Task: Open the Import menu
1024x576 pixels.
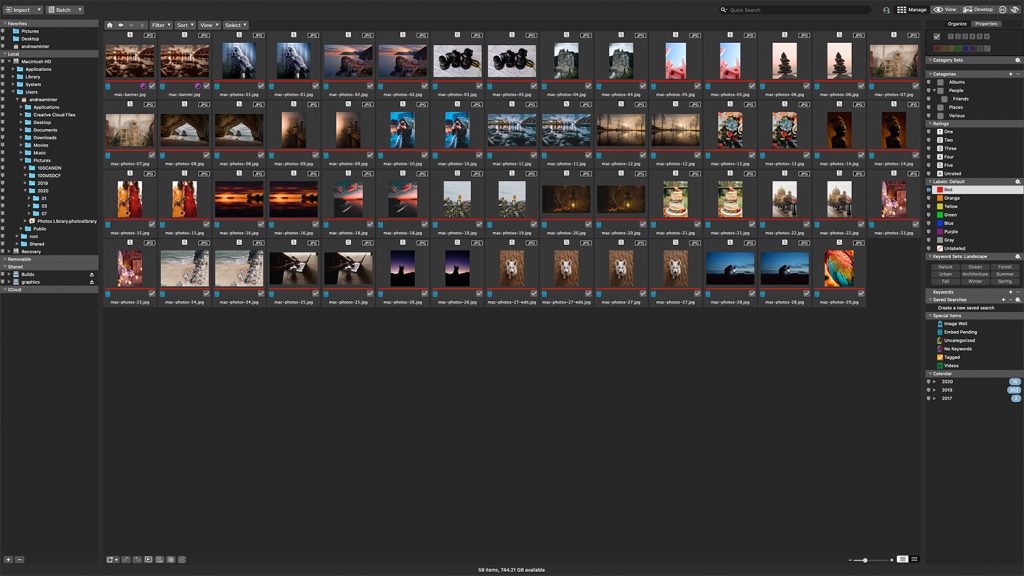Action: tap(19, 10)
